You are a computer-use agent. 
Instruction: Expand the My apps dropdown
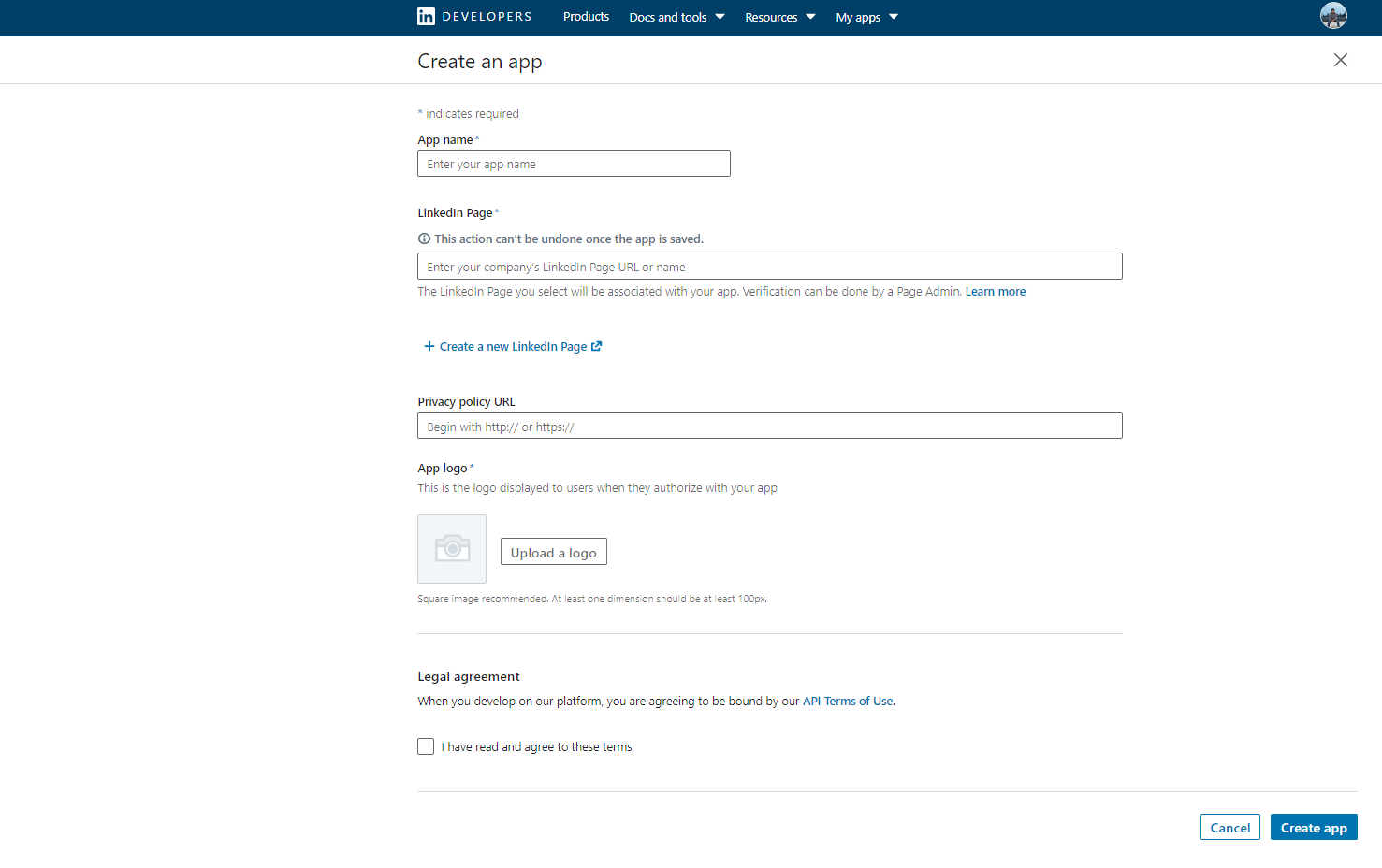[x=867, y=17]
